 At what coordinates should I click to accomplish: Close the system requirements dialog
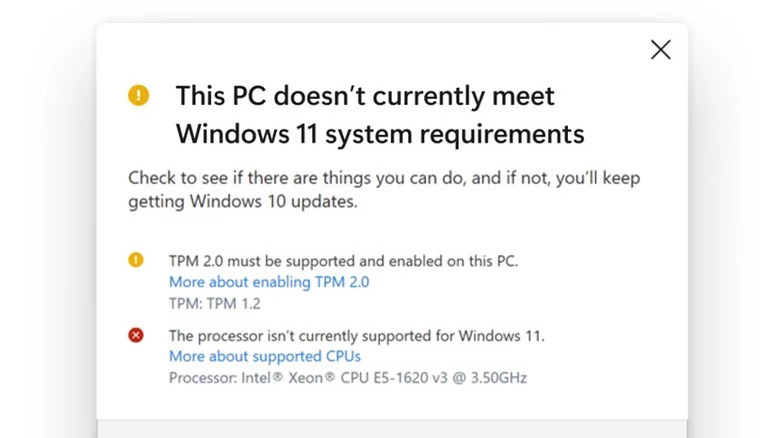pos(660,50)
